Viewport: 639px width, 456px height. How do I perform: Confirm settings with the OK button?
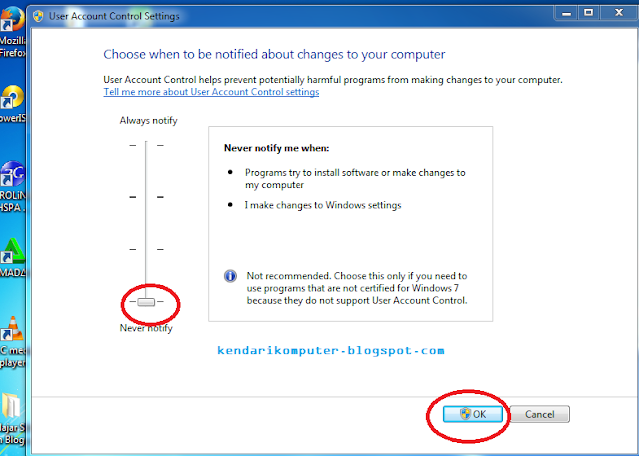[x=472, y=414]
